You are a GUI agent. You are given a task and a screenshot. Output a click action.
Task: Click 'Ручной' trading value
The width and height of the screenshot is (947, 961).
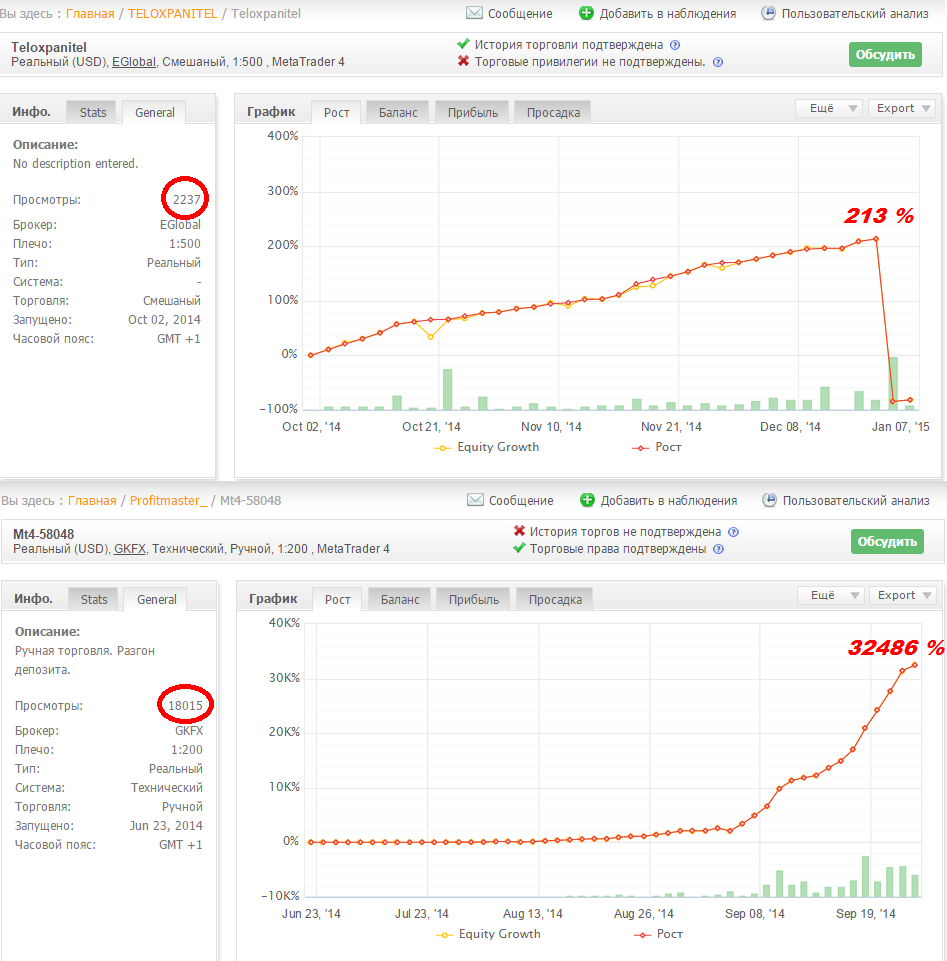click(182, 807)
